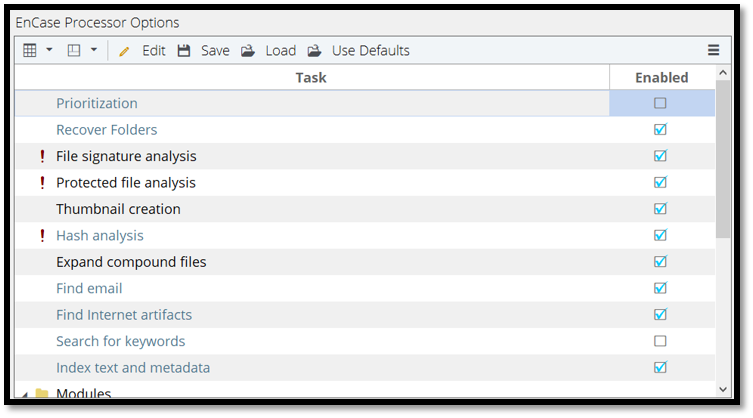Click the Enabled column header
Viewport: 753px width, 418px height.
tap(661, 77)
